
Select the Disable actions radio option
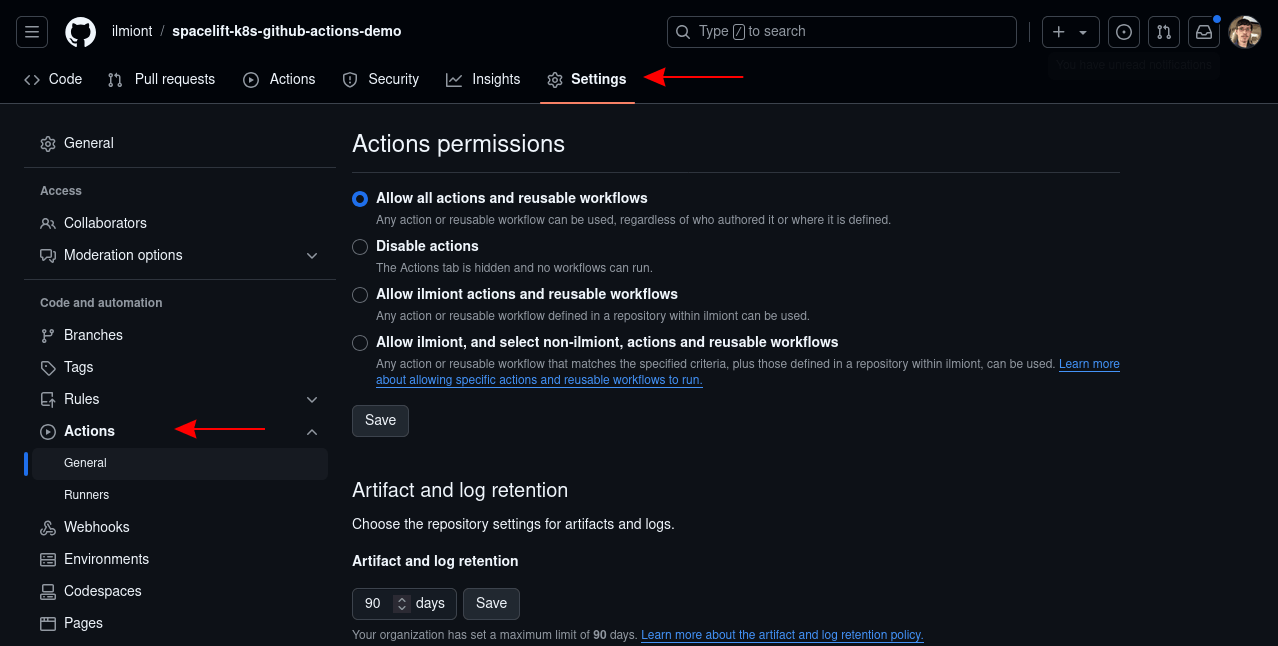(360, 247)
